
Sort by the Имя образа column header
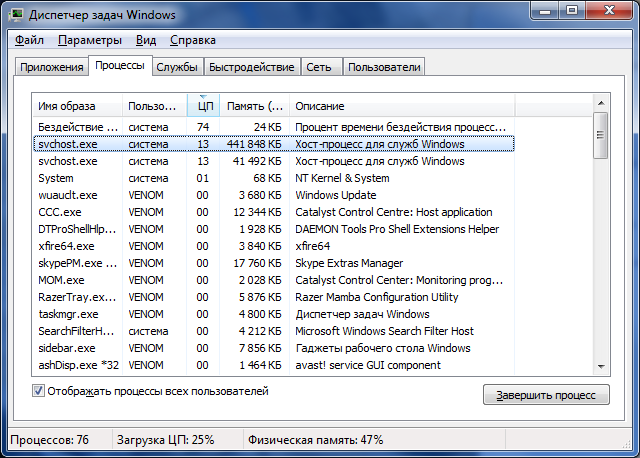tap(78, 106)
